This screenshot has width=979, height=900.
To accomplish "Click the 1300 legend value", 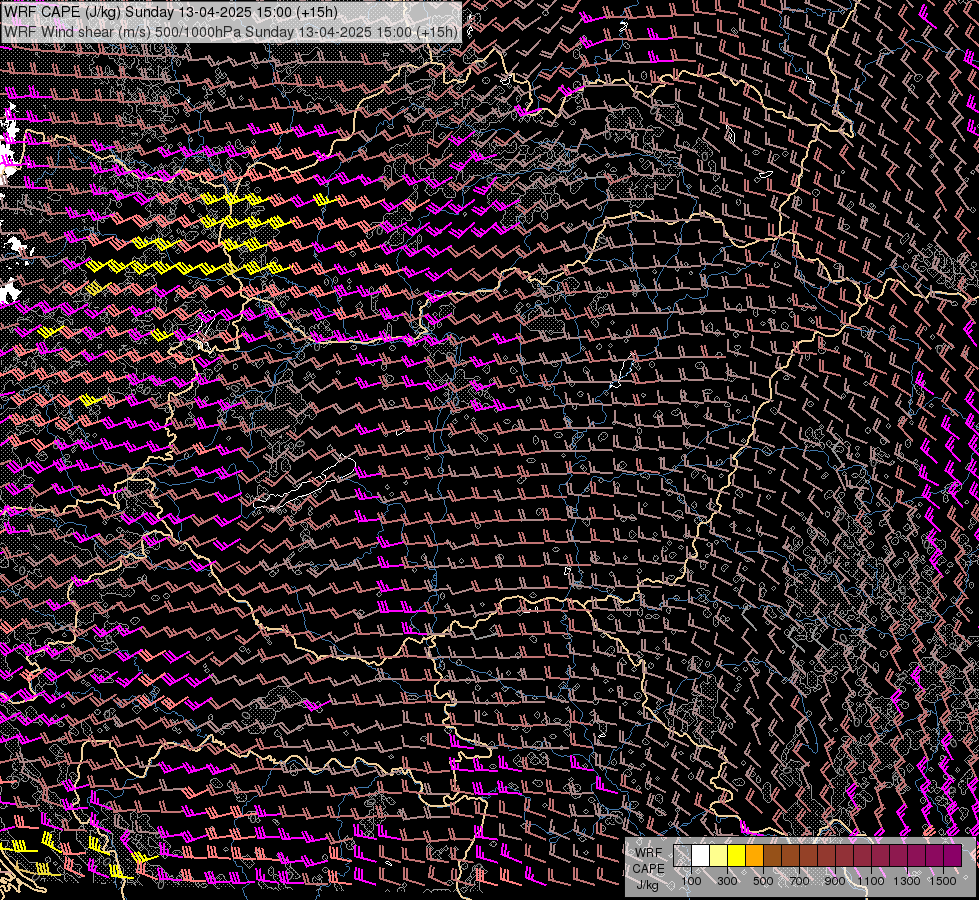I will (x=907, y=881).
